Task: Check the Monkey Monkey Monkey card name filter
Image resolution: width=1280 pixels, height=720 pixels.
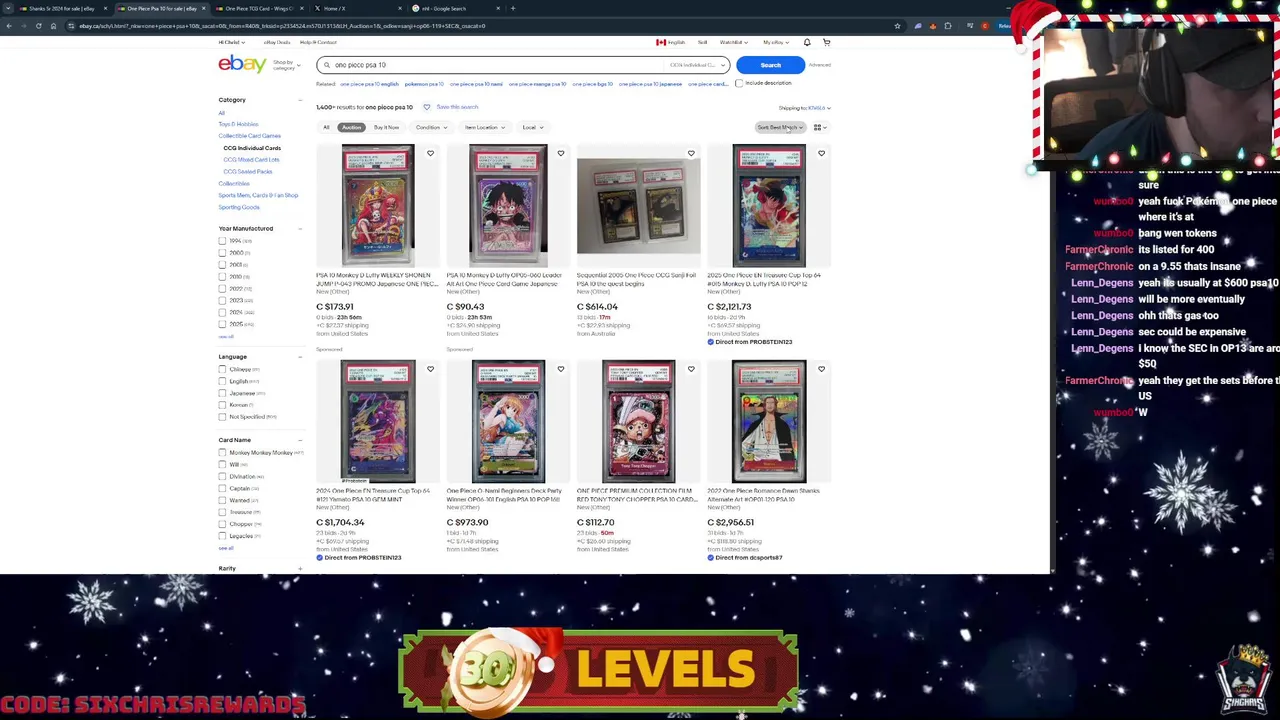Action: coord(222,453)
